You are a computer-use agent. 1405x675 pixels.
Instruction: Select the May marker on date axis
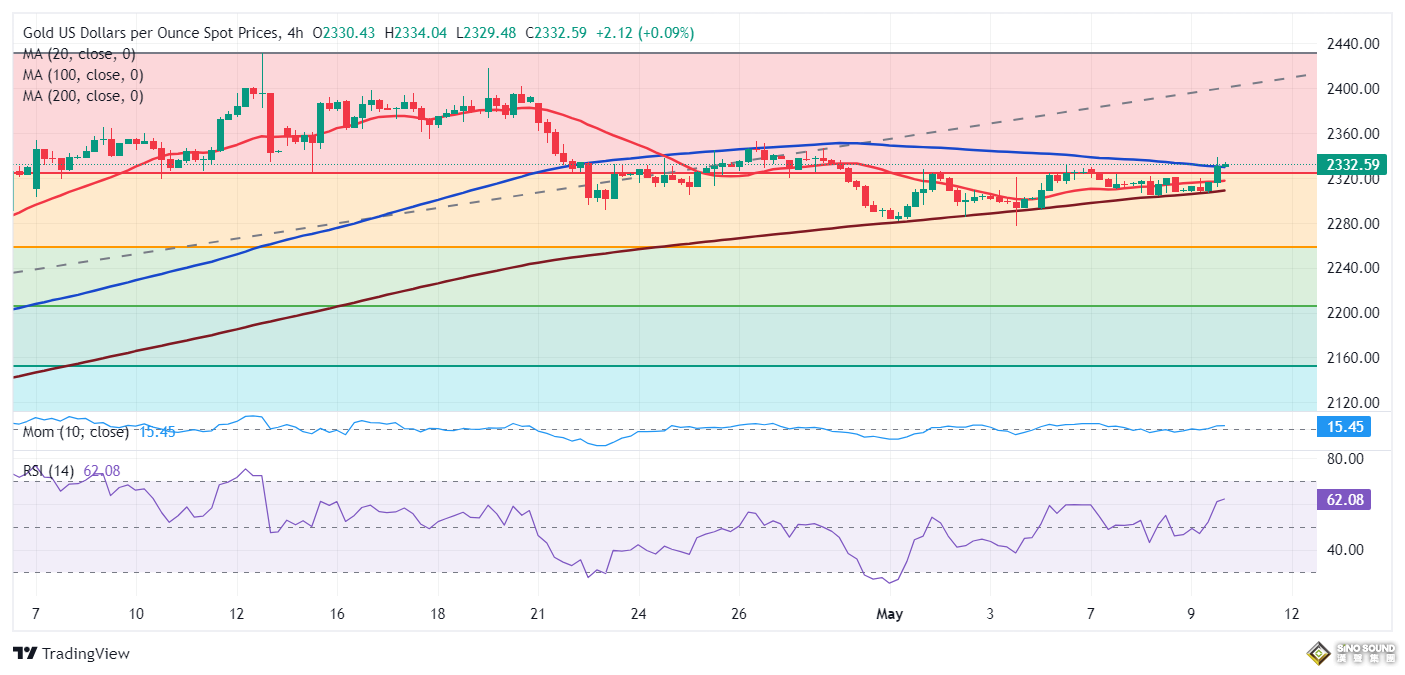[x=889, y=613]
